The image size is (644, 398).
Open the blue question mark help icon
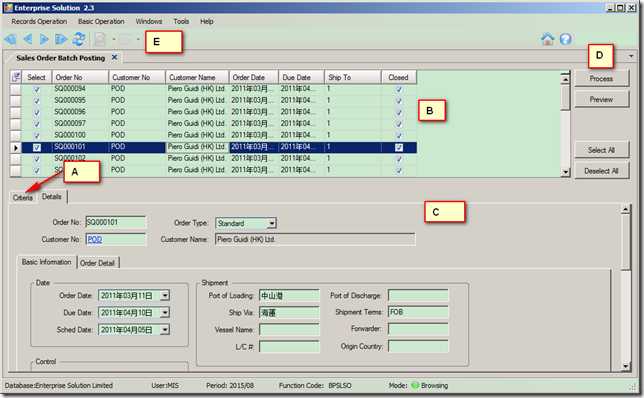pos(566,39)
